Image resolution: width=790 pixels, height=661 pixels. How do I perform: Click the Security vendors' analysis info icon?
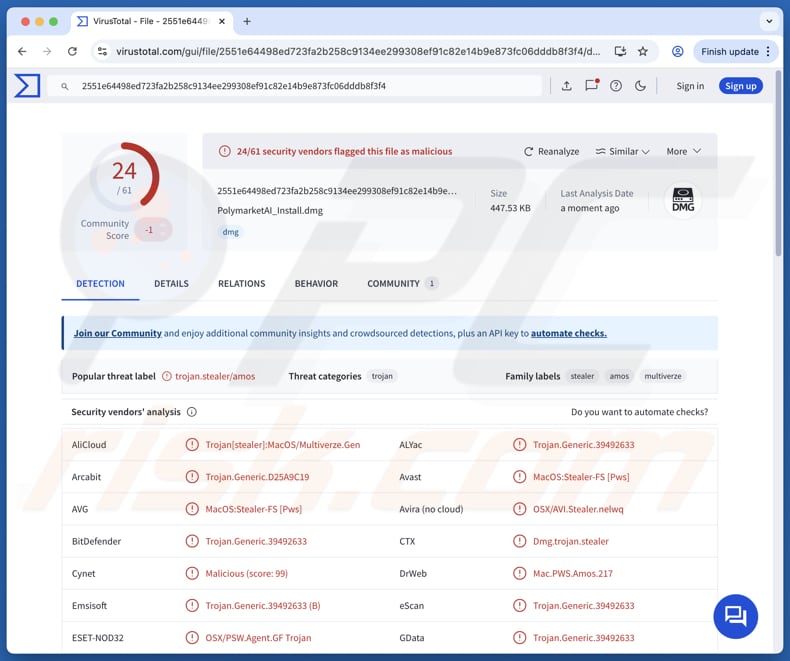point(192,412)
